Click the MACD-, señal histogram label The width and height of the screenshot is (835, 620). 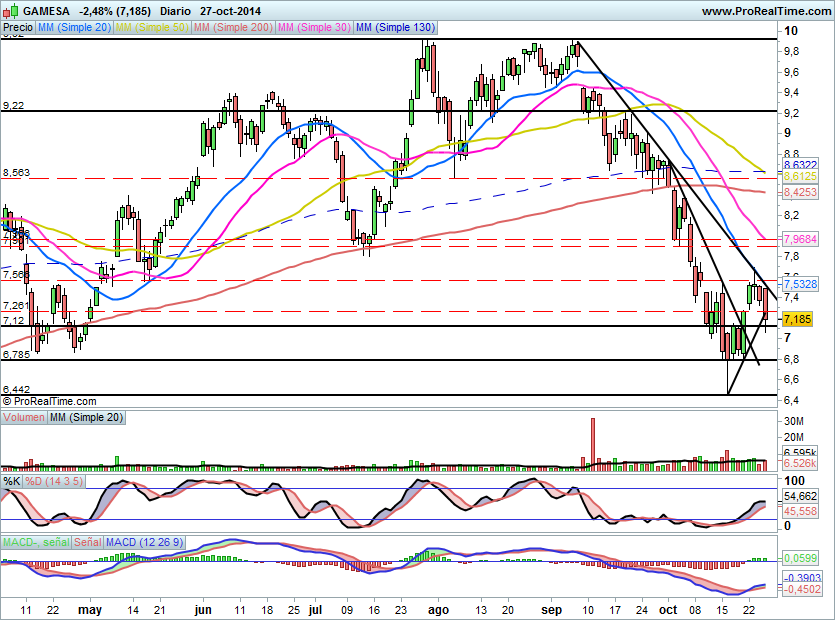pos(36,542)
